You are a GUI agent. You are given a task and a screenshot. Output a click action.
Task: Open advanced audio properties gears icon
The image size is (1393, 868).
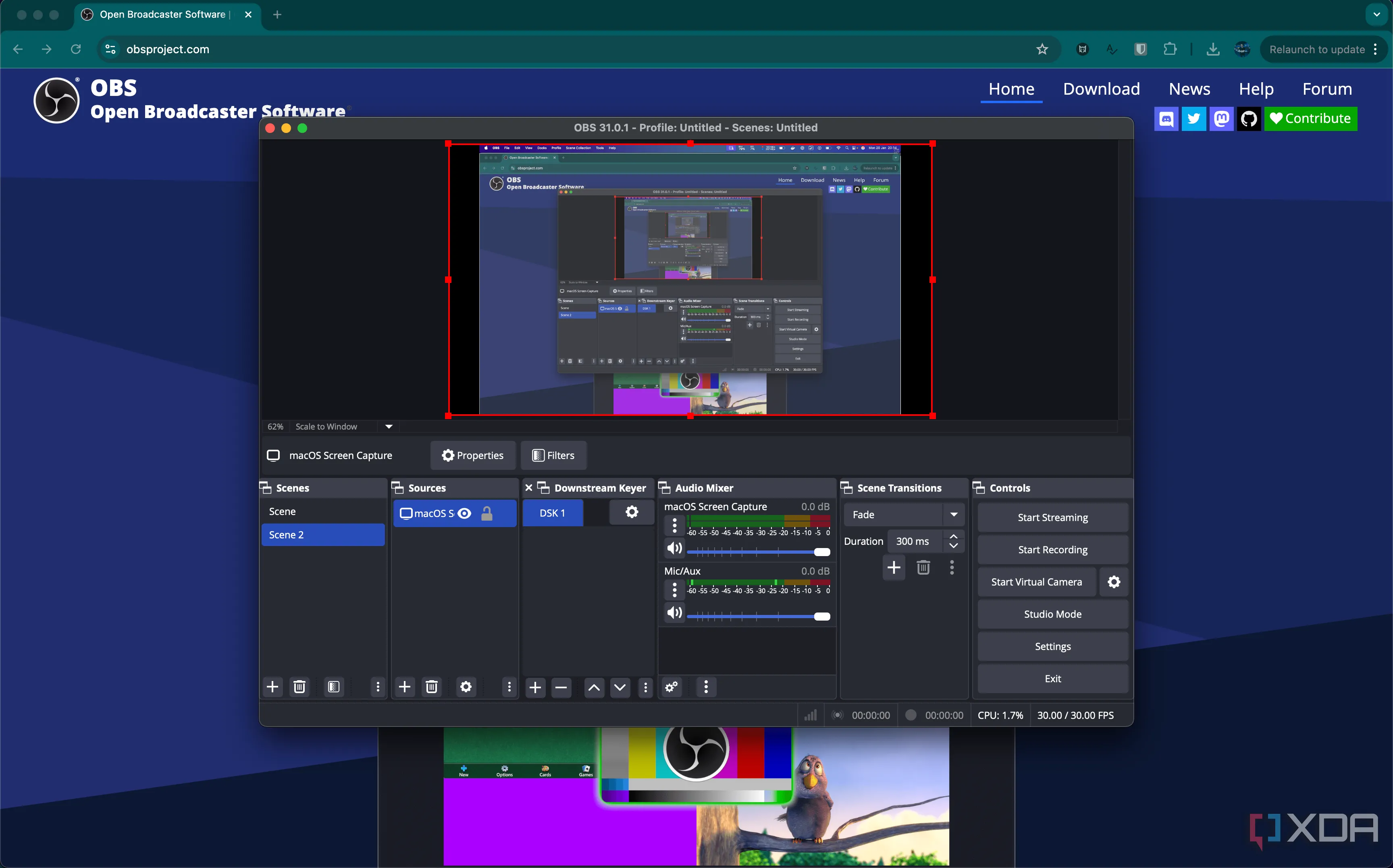click(671, 687)
